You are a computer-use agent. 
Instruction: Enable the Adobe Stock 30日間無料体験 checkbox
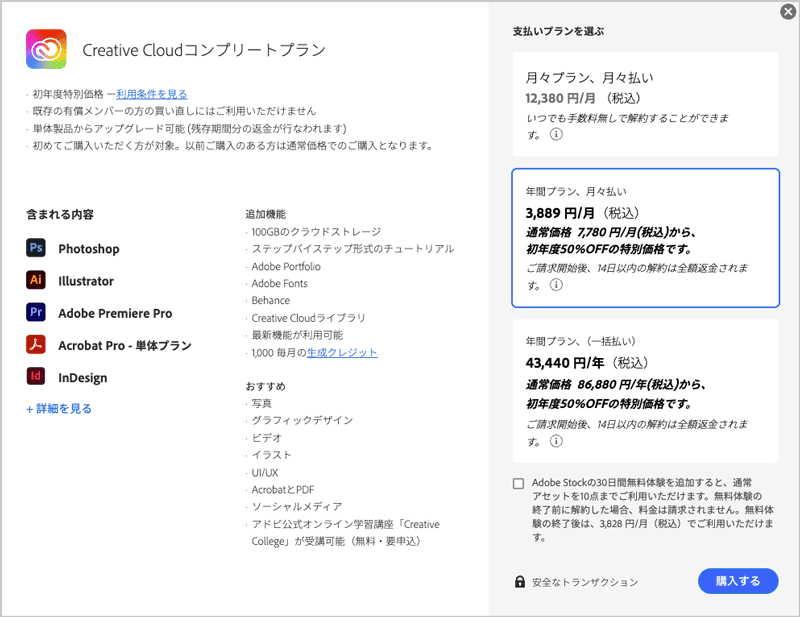click(x=518, y=484)
